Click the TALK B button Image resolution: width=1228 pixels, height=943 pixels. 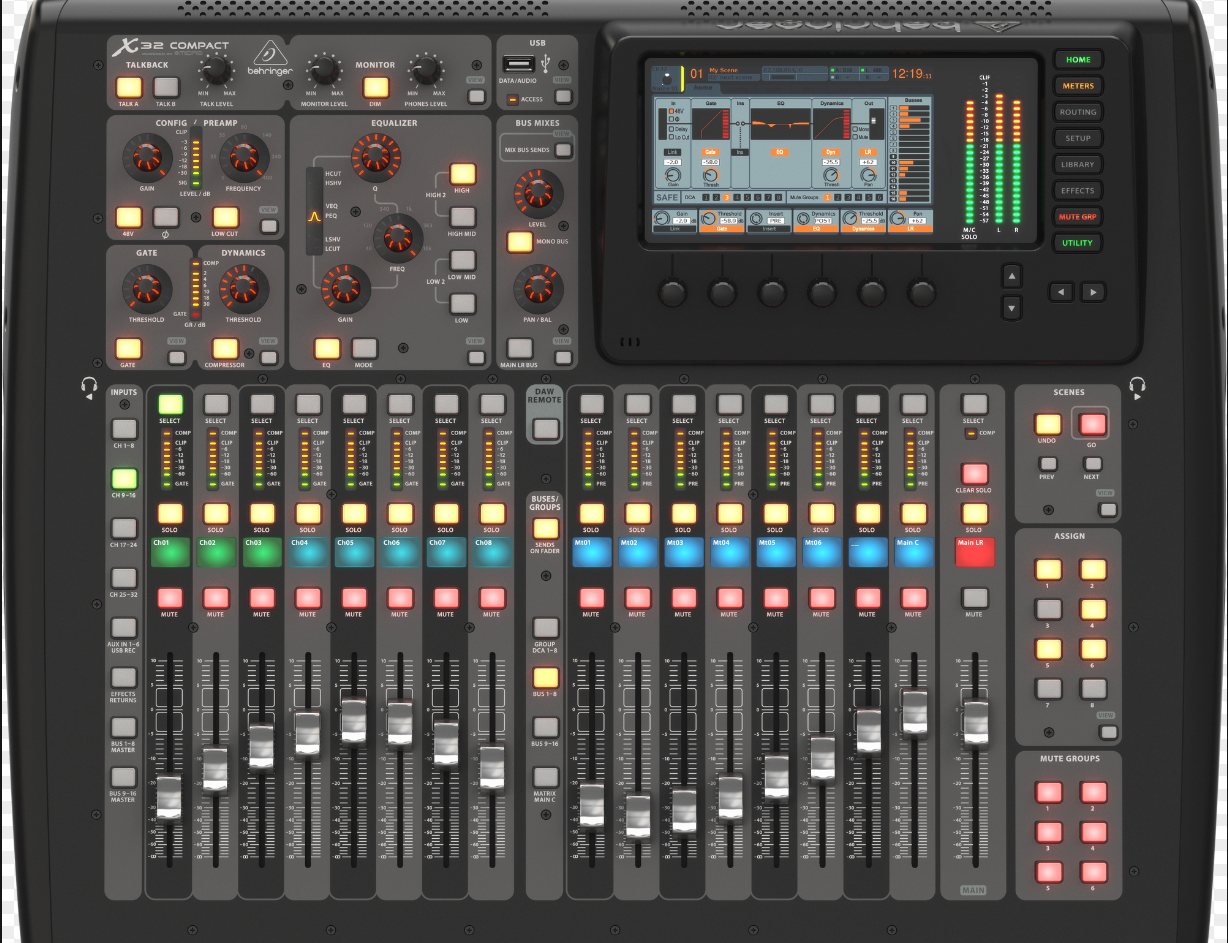point(165,88)
